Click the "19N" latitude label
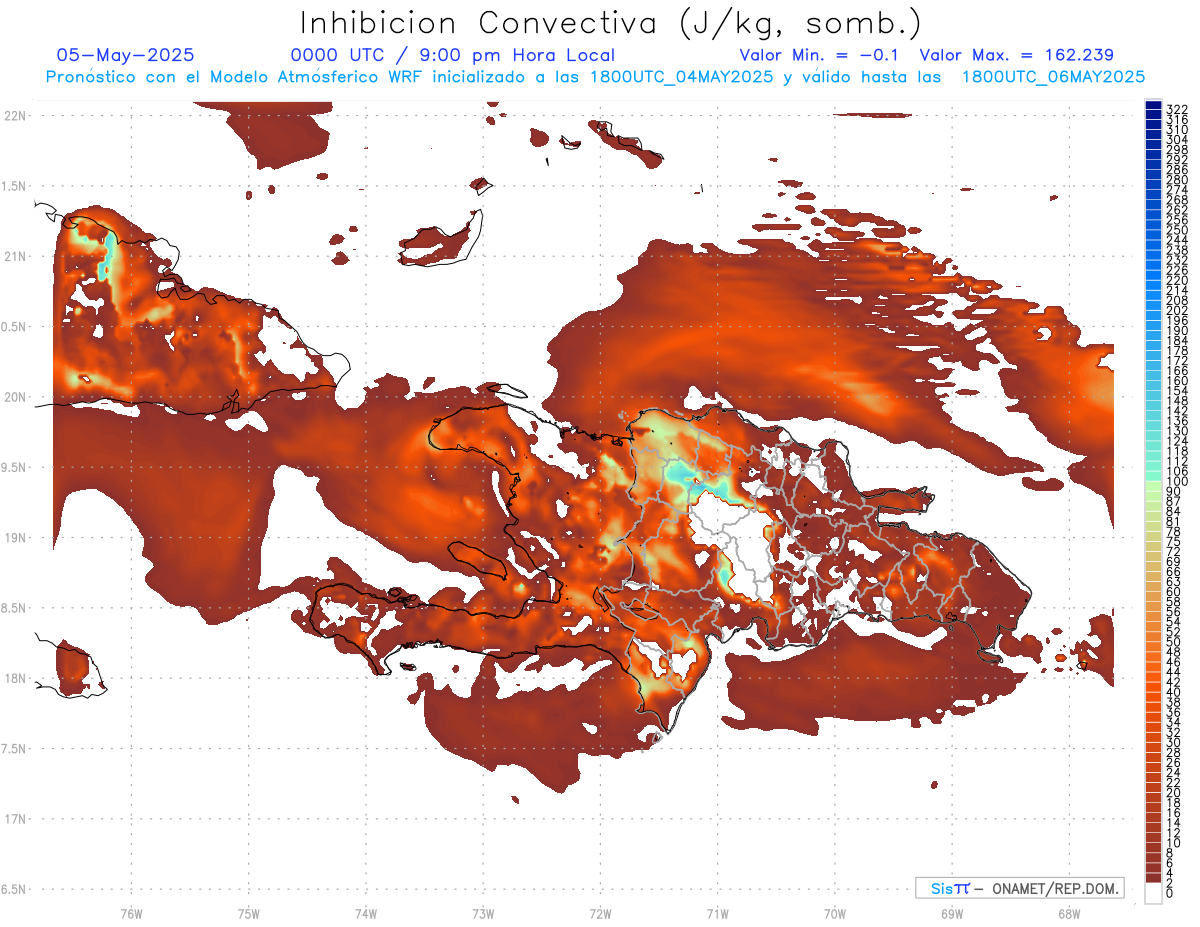Screen dimensions: 1200x927 click(15, 537)
